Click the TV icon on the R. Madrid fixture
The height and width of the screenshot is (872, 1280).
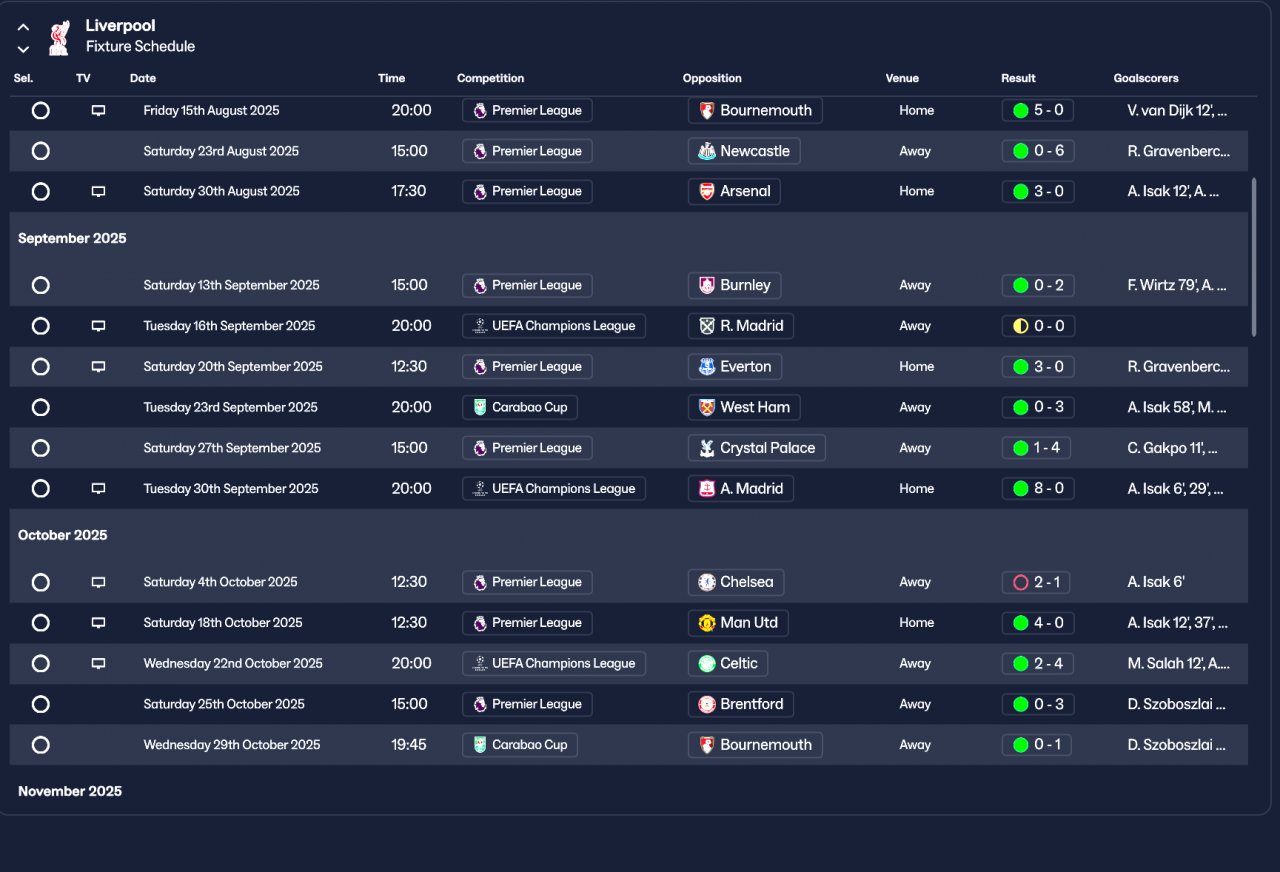click(x=98, y=326)
